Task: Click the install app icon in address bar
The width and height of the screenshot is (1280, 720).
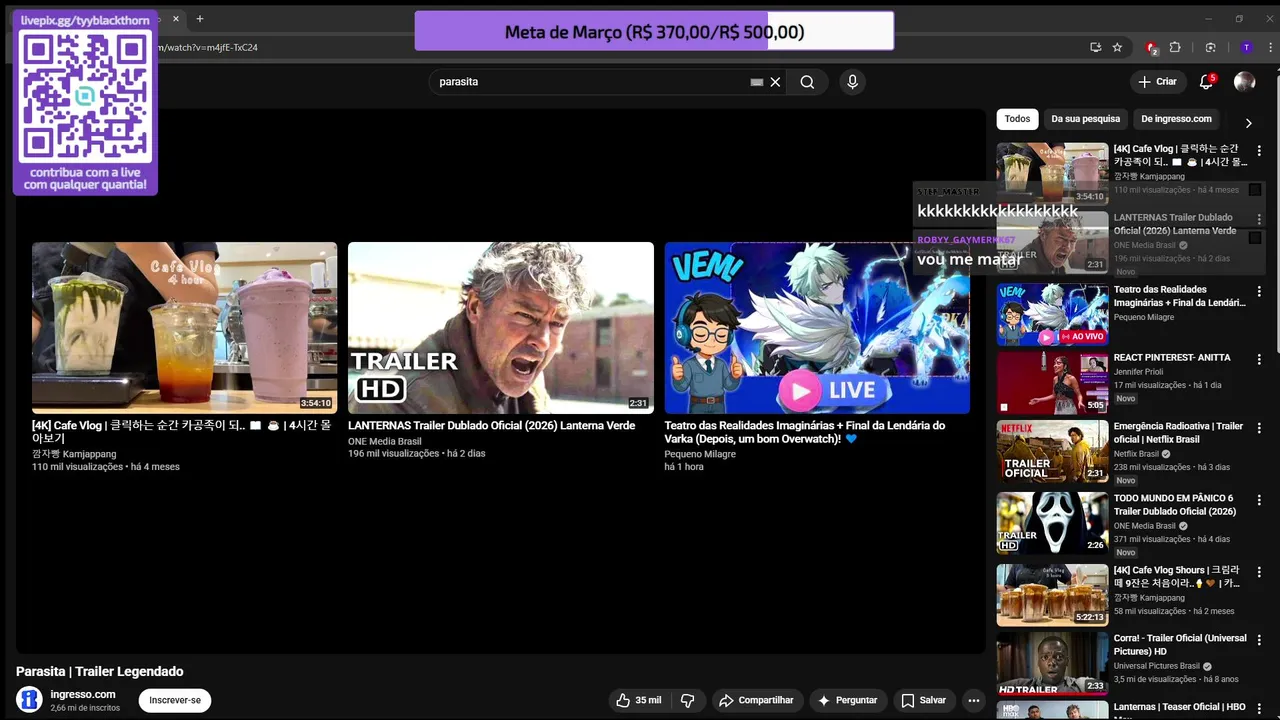Action: pos(1096,47)
